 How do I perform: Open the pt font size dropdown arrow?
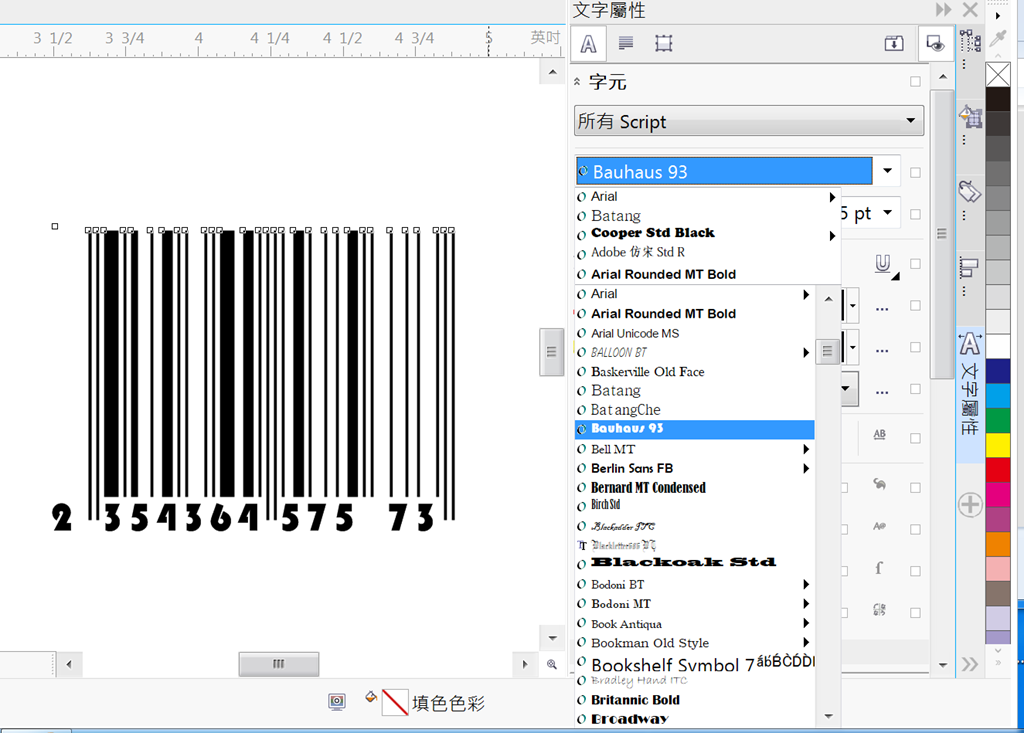(x=888, y=212)
